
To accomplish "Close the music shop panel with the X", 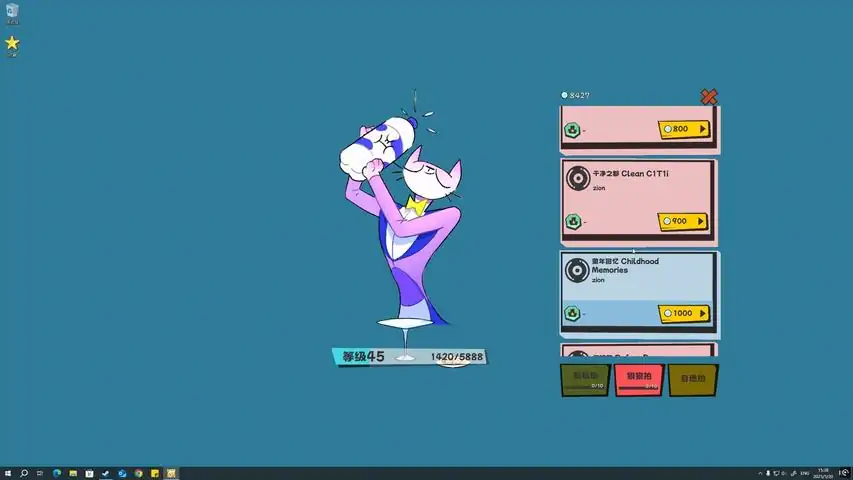I will point(709,97).
